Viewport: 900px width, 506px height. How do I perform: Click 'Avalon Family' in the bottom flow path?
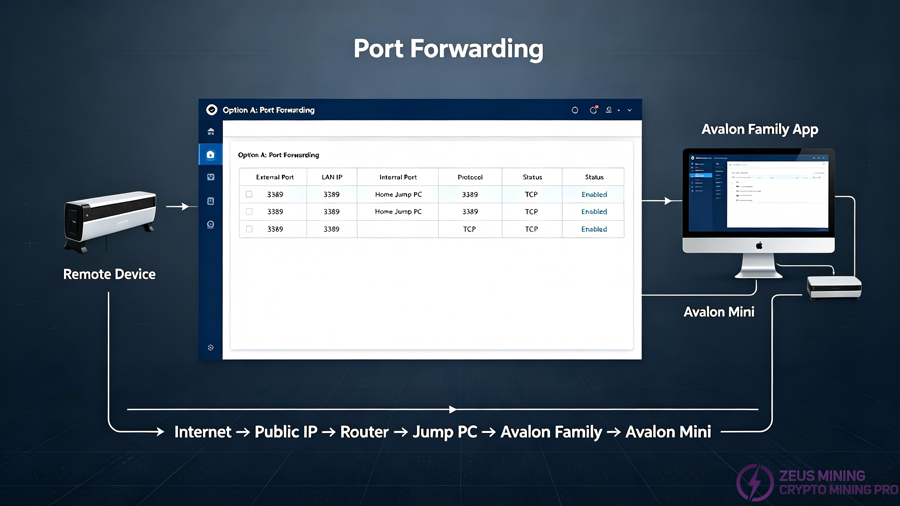point(551,432)
